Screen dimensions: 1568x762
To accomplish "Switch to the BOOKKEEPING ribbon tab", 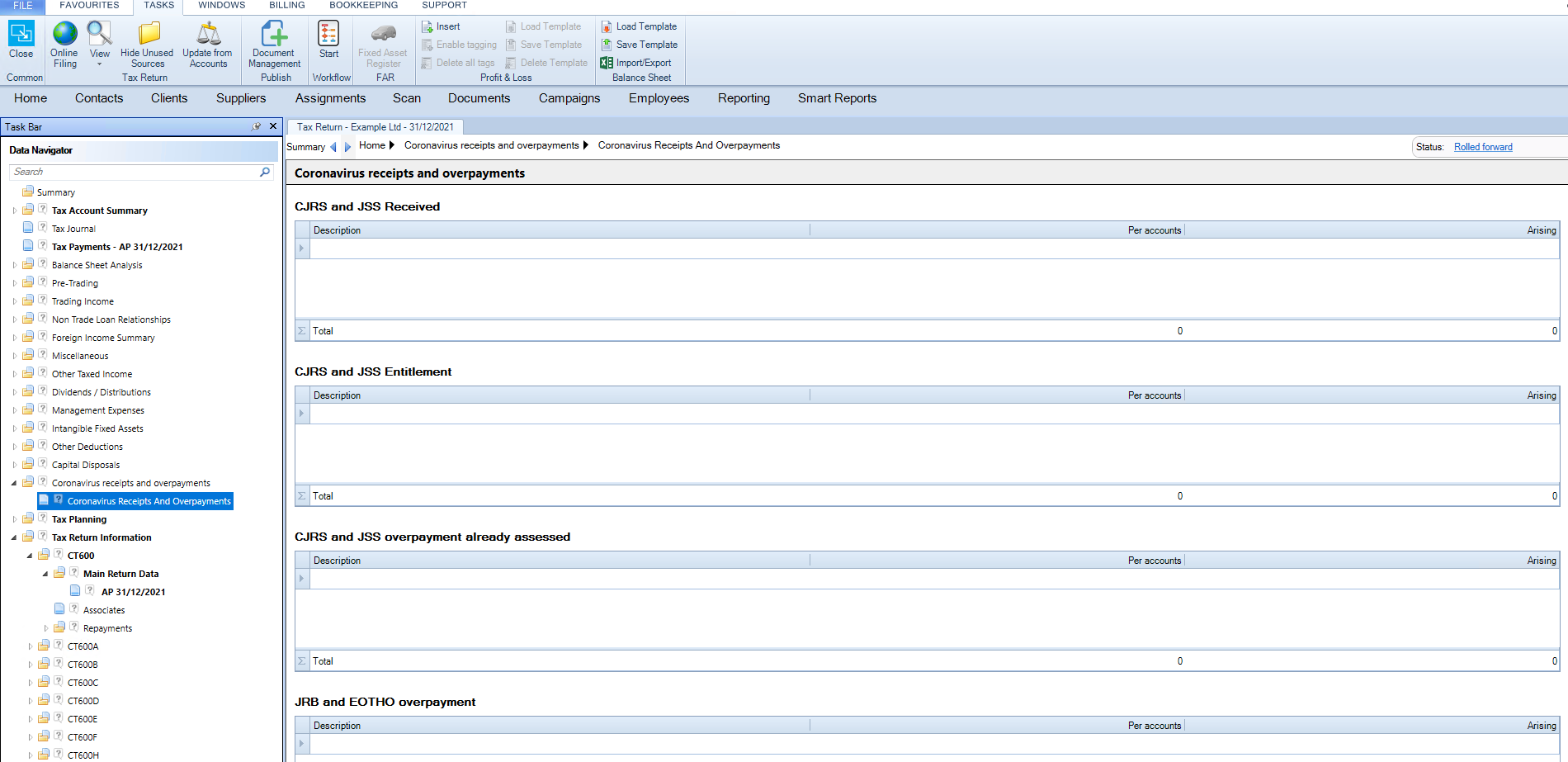I will 364,6.
